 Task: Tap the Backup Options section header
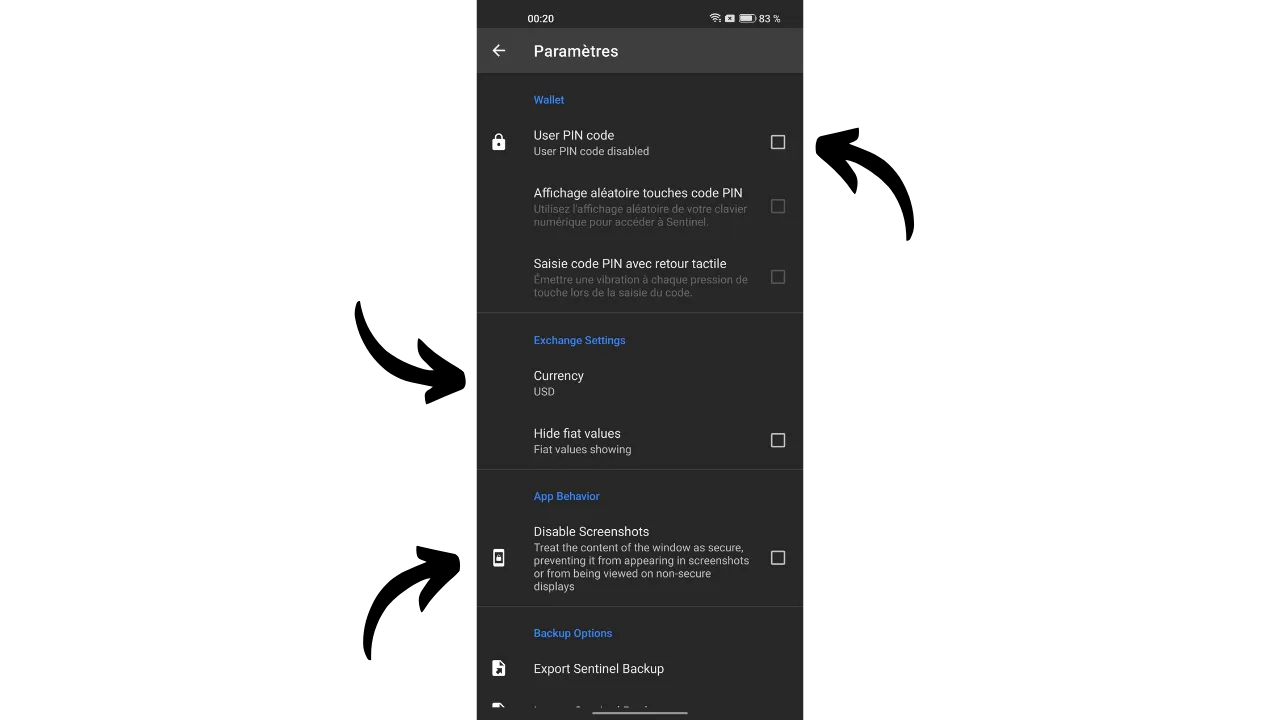(x=573, y=633)
